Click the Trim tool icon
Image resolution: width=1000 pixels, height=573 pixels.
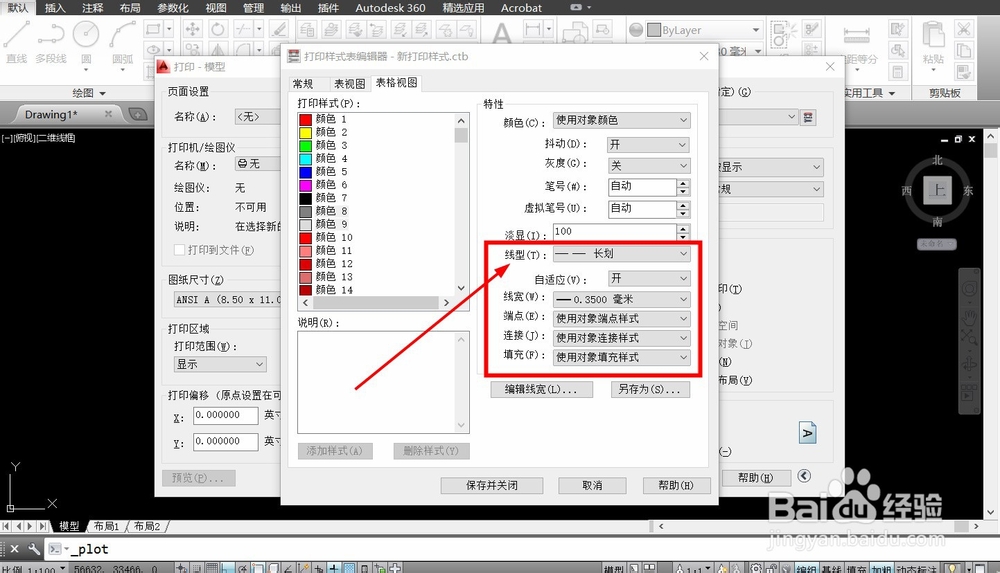pos(243,29)
